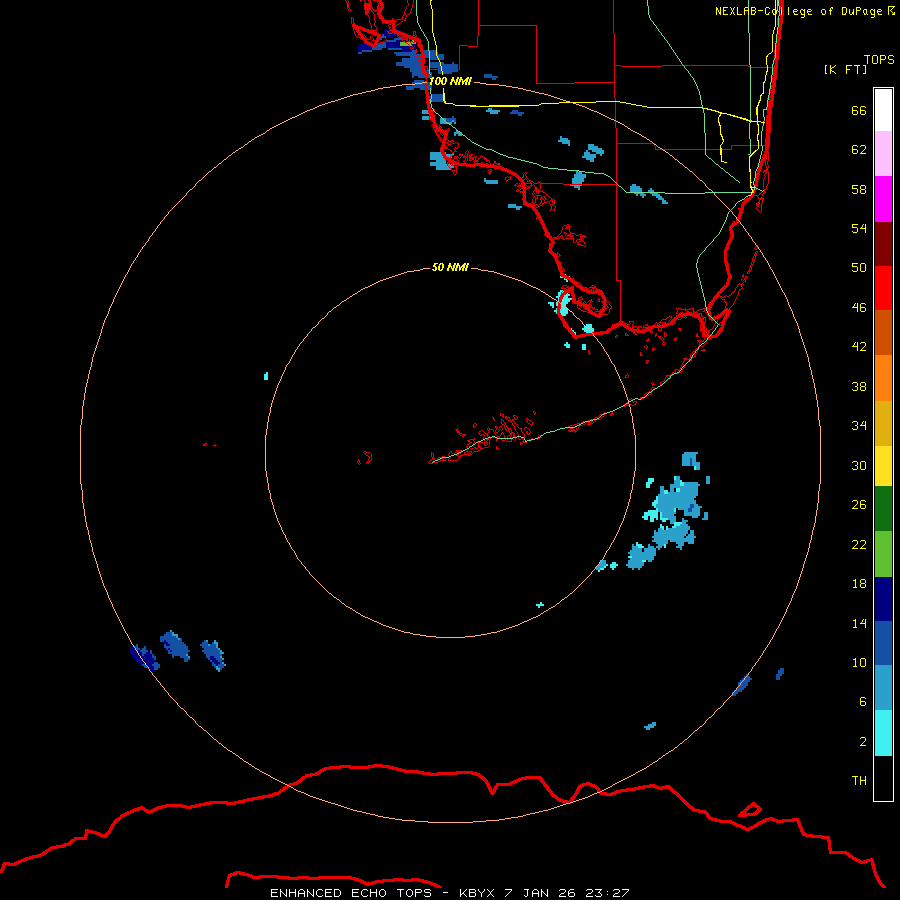Image resolution: width=900 pixels, height=900 pixels.
Task: Click the legend value 62
Action: coord(859,150)
